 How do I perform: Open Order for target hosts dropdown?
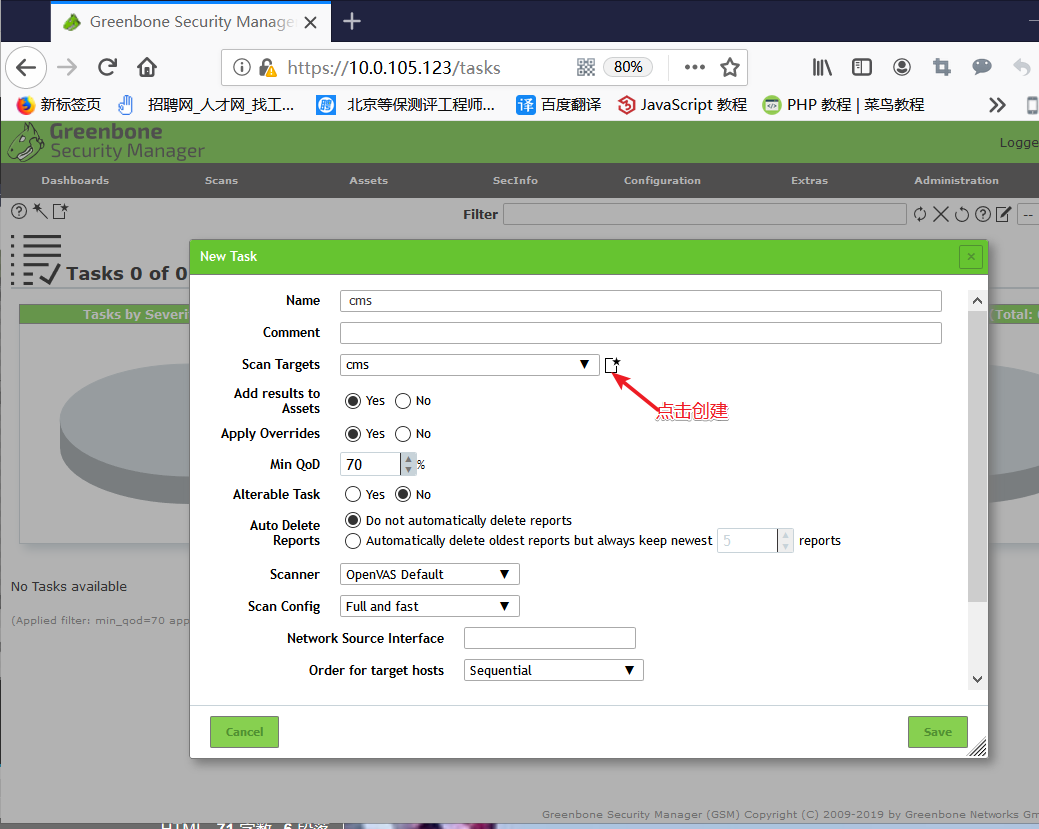coord(553,670)
